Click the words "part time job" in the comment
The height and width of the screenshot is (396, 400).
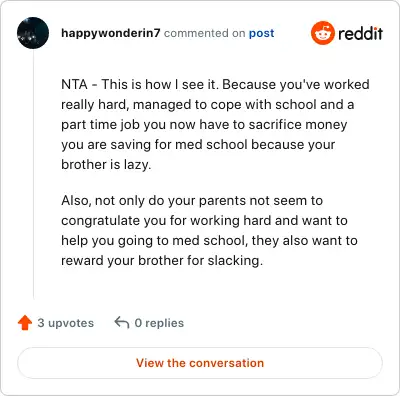click(x=100, y=124)
